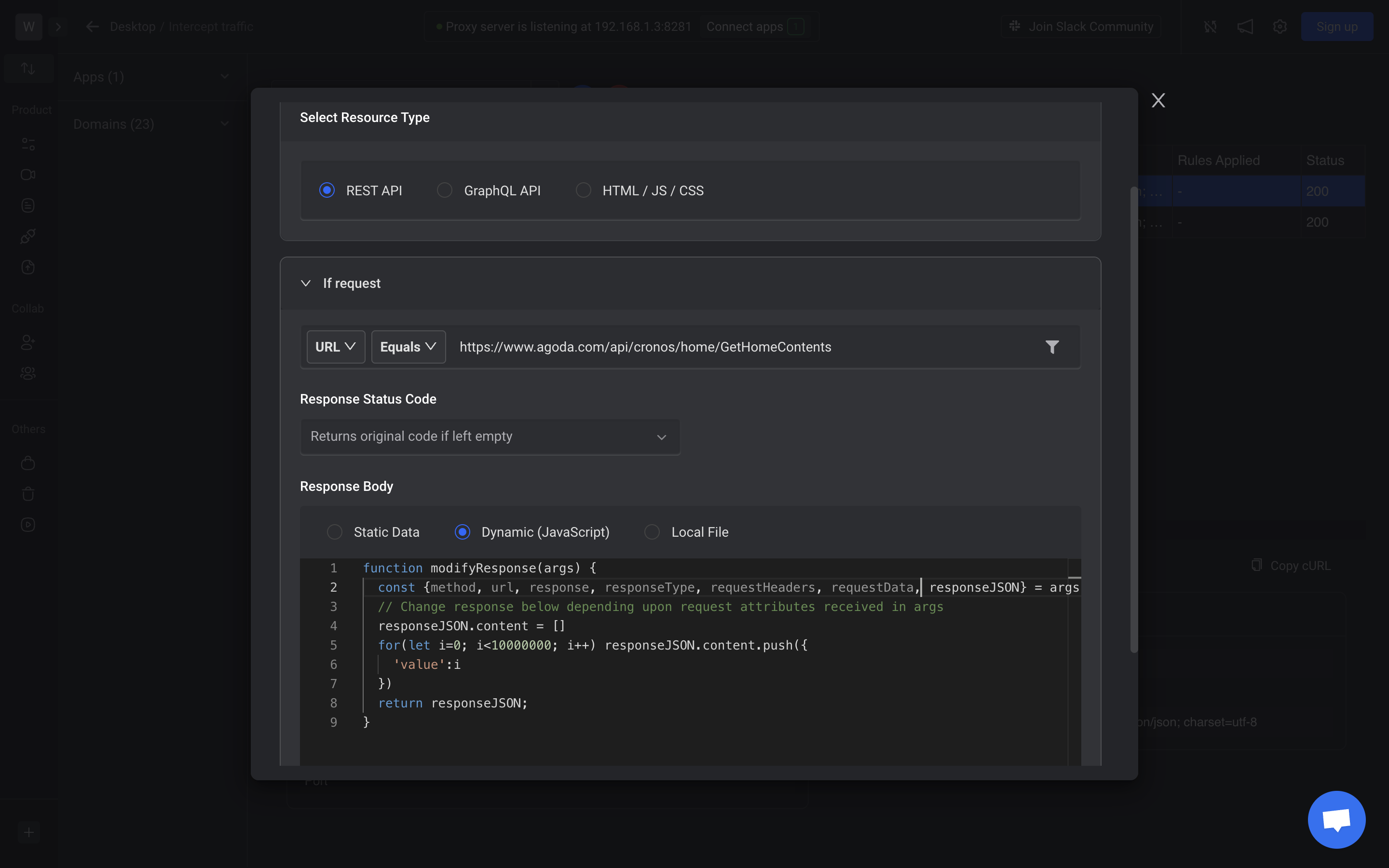
Task: Open the file upload sidebar icon
Action: coord(28,267)
